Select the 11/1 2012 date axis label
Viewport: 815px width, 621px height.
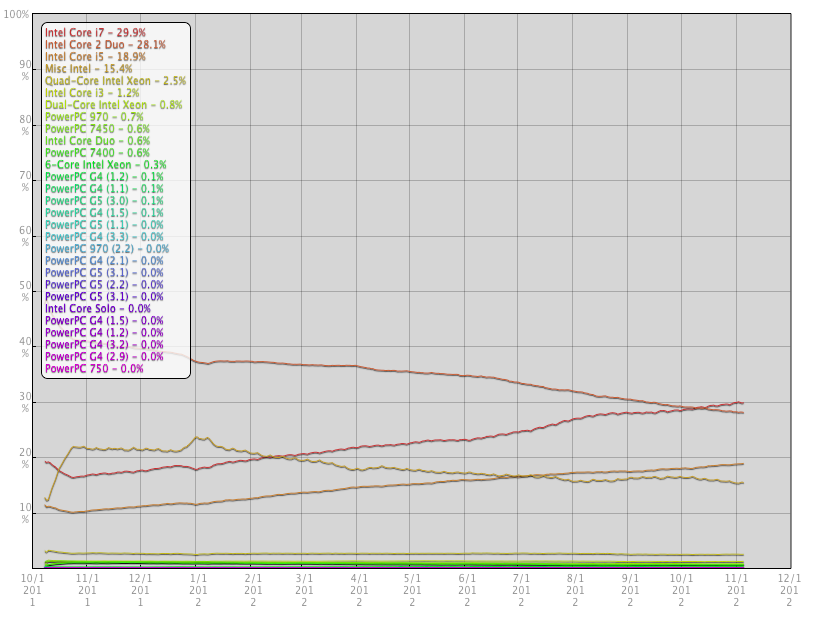pos(737,590)
